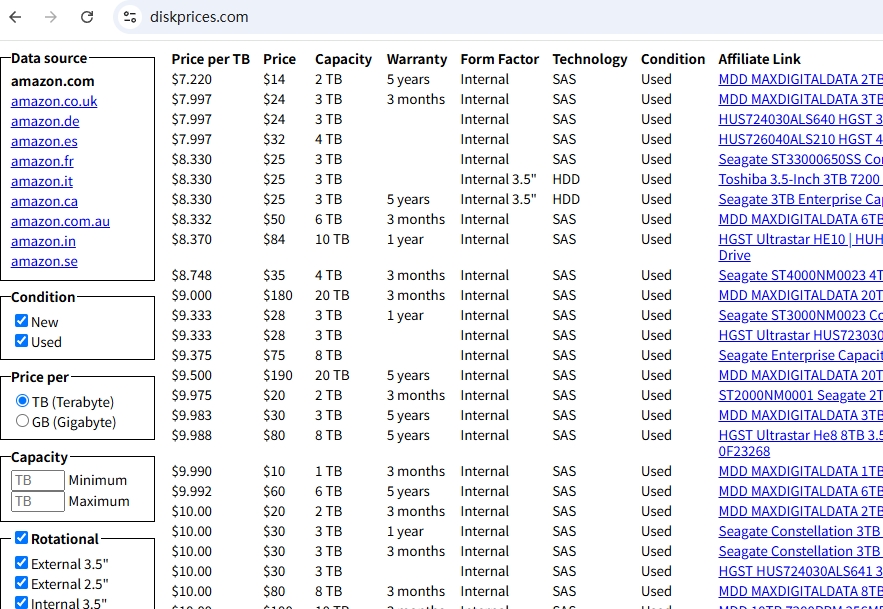Open HUS726040ALS210 HGST link
883x609 pixels.
pos(800,139)
